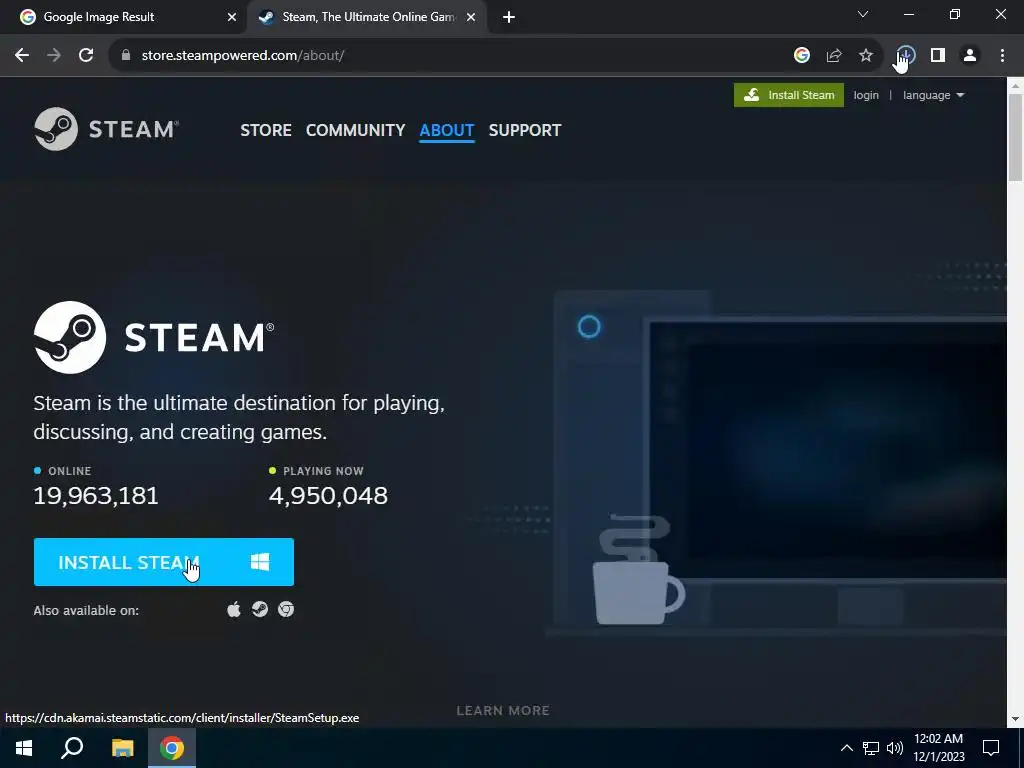Open the STORE menu

(266, 130)
